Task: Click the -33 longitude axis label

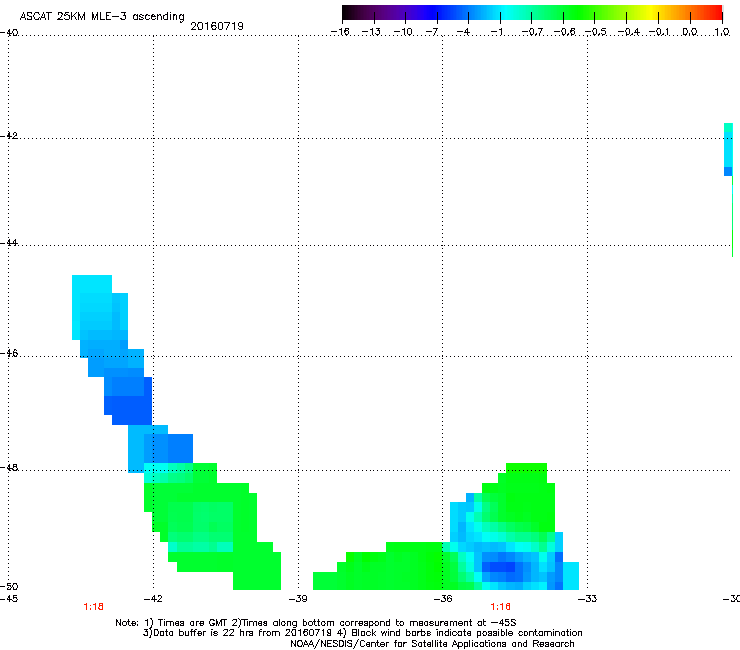Action: click(x=588, y=599)
